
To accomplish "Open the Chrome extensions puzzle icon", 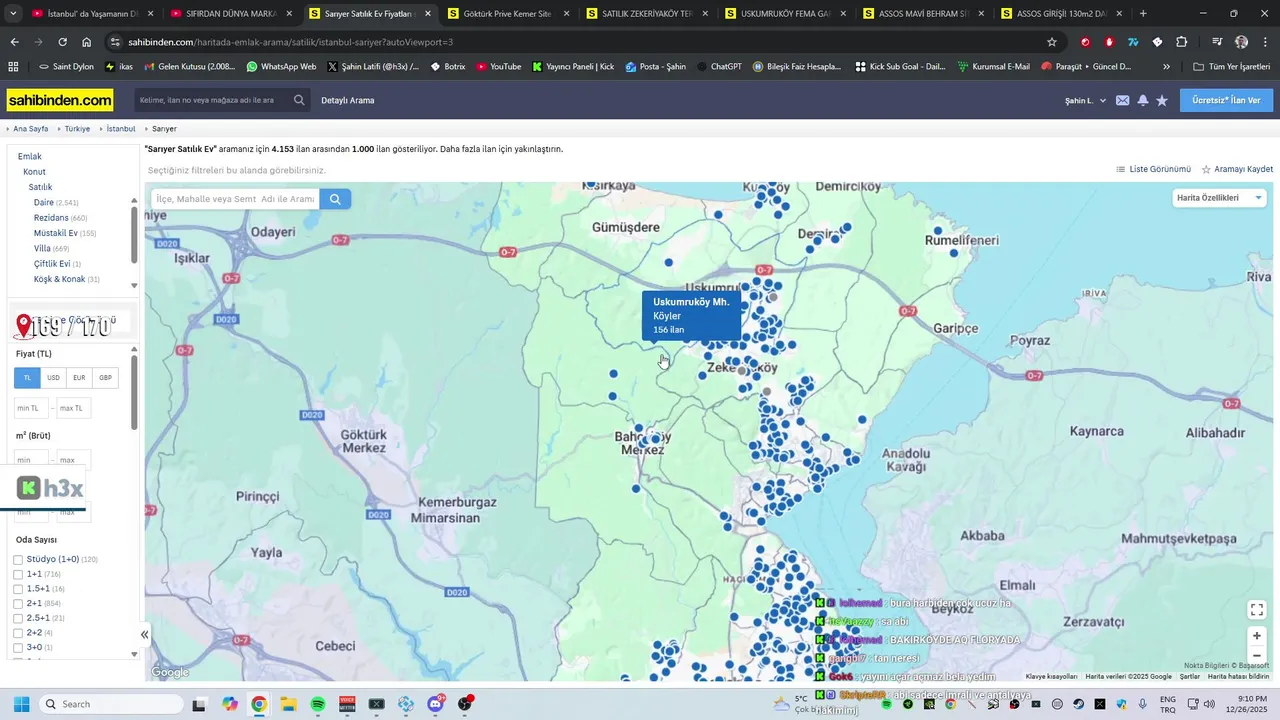I will tap(1182, 42).
